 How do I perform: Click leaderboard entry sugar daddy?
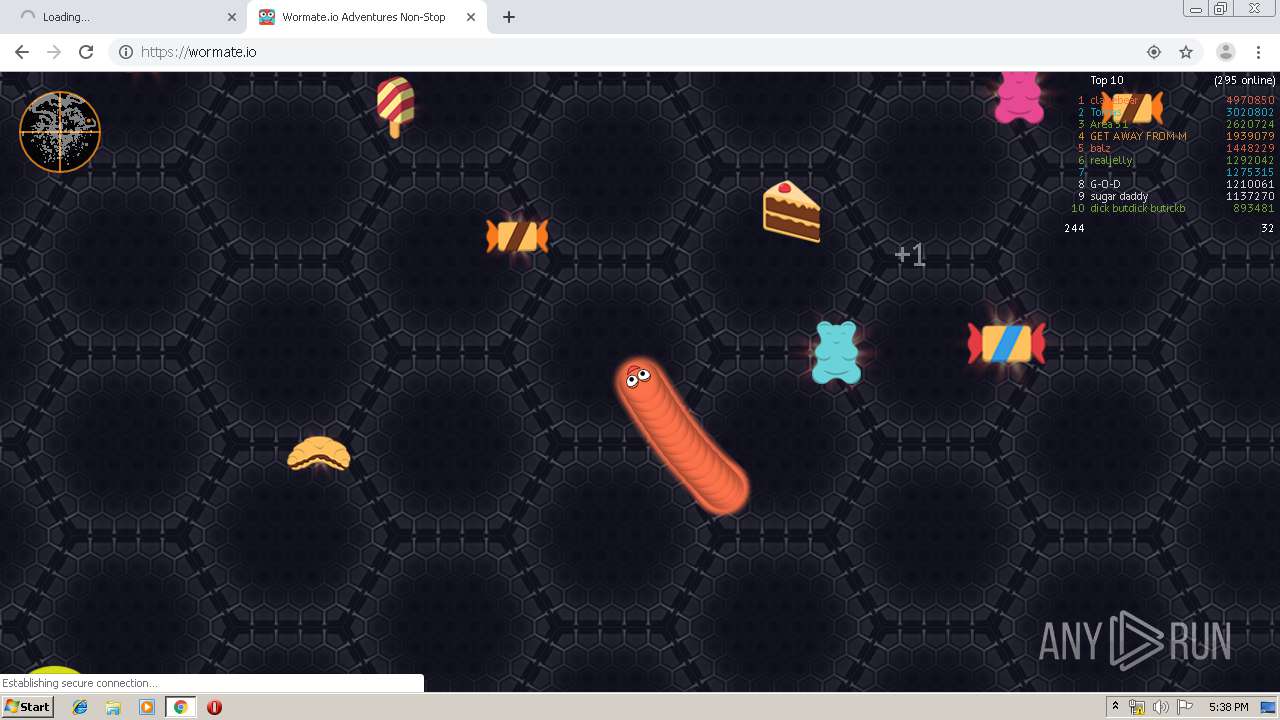point(1119,196)
